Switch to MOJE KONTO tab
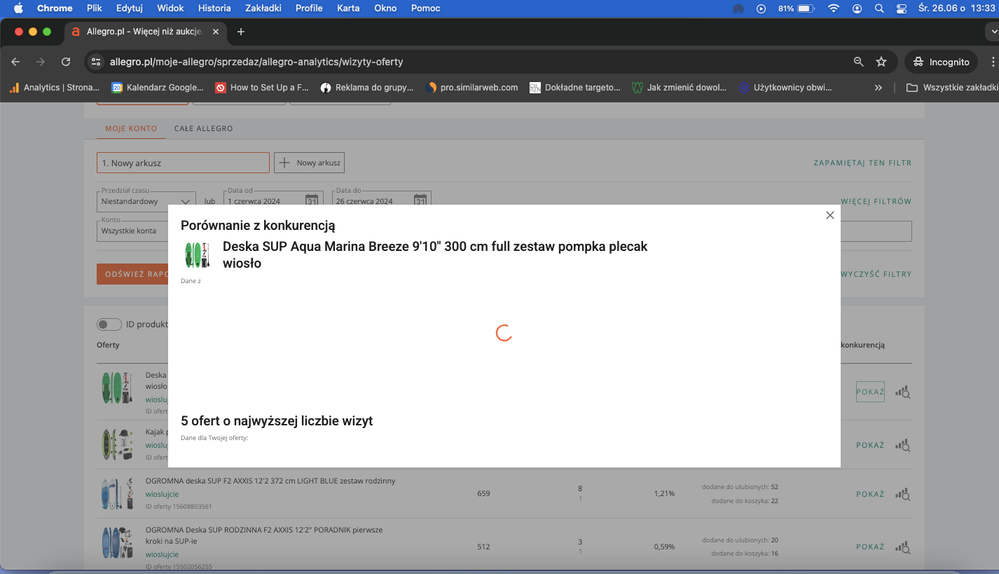The height and width of the screenshot is (574, 999). [131, 129]
